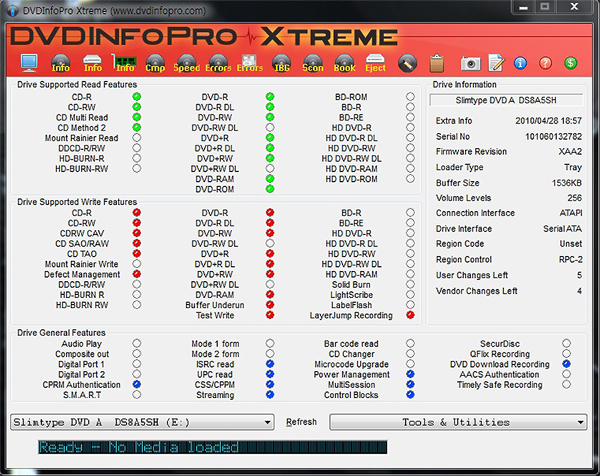Toggle CPRM Authentication indicator
The height and width of the screenshot is (476, 600).
137,384
